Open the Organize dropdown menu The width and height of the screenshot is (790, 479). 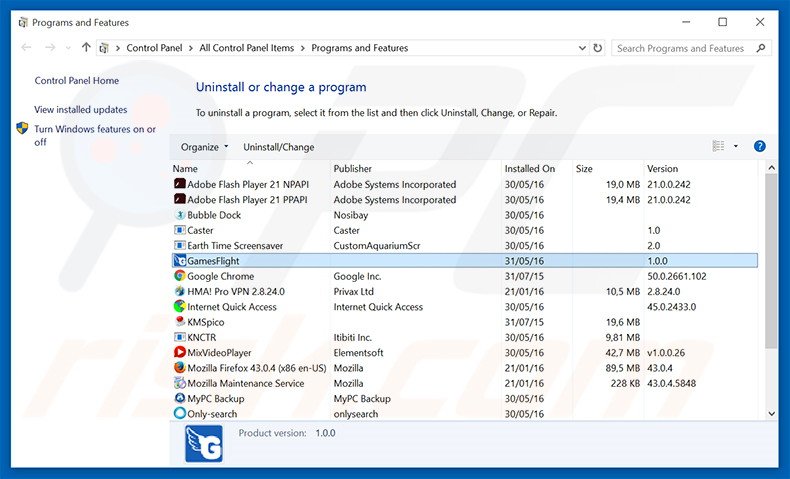(x=205, y=147)
